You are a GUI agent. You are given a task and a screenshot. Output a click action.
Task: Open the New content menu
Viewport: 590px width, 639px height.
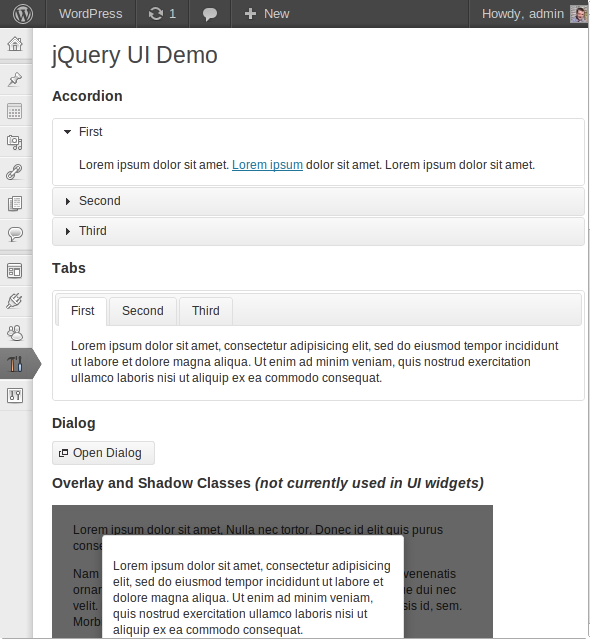click(x=267, y=14)
